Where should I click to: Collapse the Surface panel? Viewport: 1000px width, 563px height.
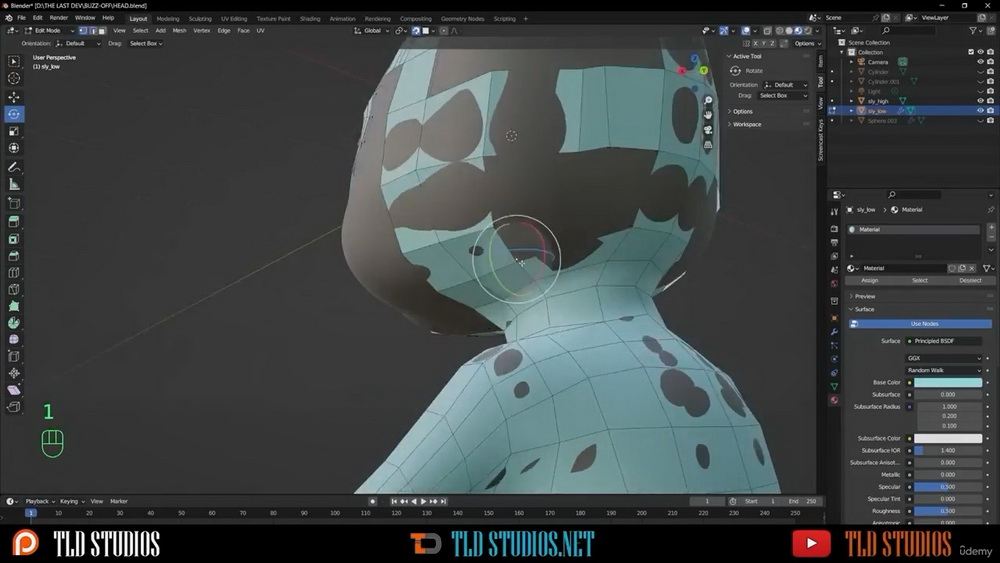pyautogui.click(x=864, y=309)
